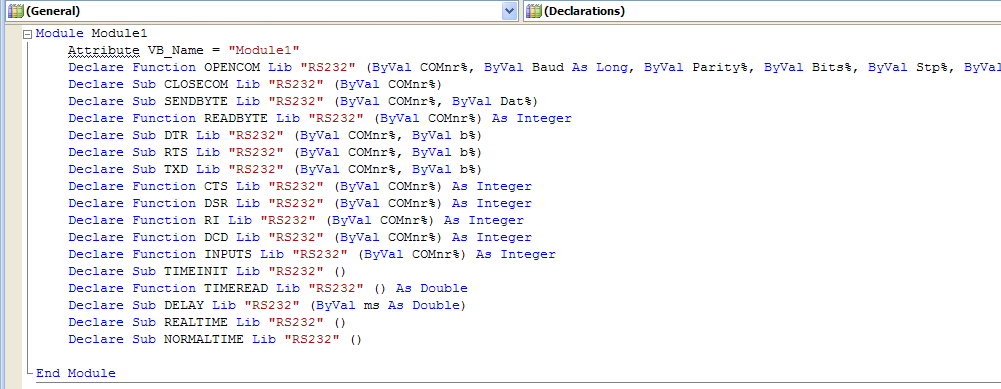1001x389 pixels.
Task: Click "ms As Double" parameter in DELAY
Action: point(412,305)
